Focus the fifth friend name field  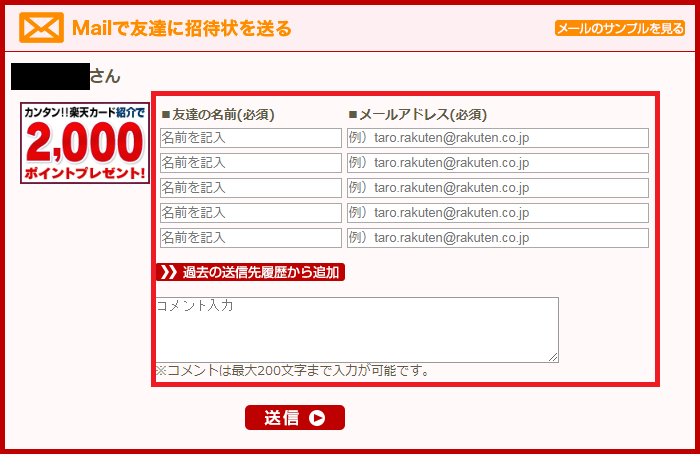pos(251,238)
